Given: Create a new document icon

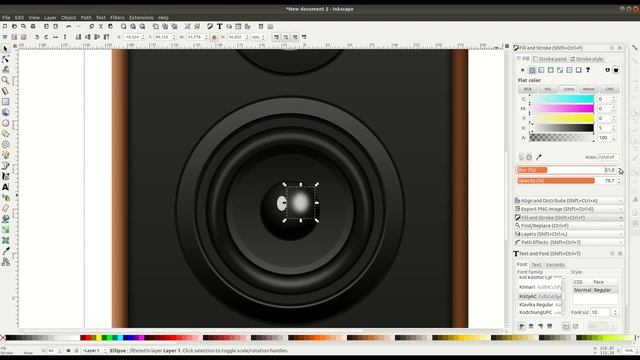Looking at the screenshot, I should pos(5,27).
